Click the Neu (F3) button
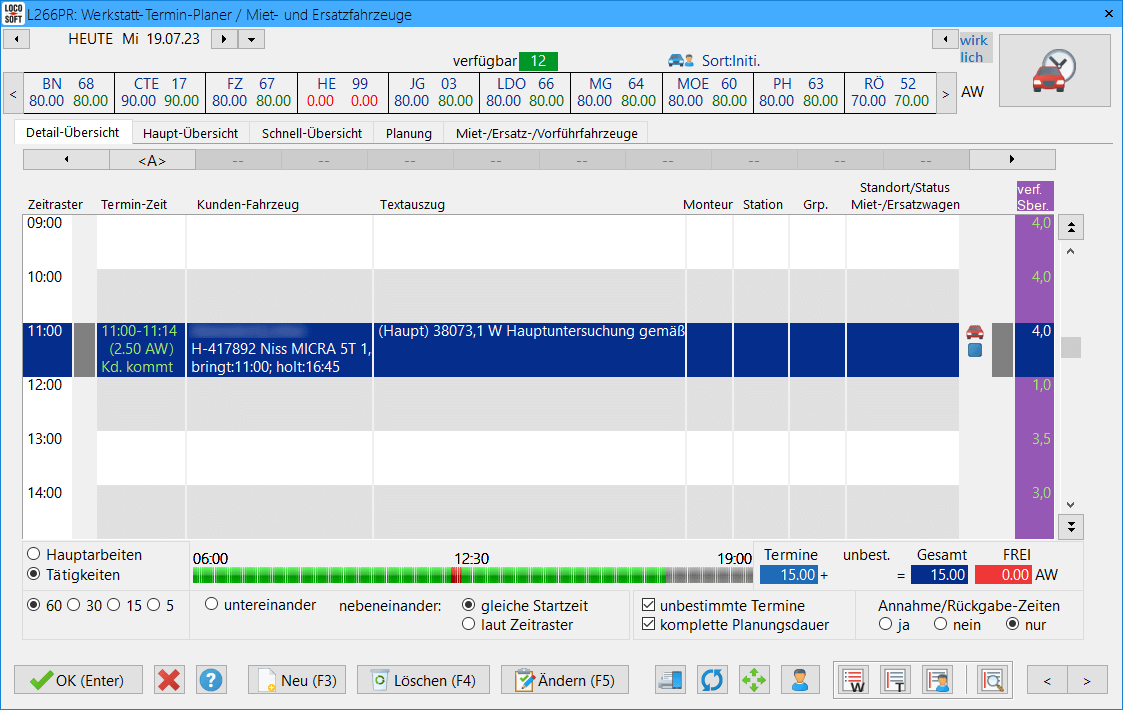The width and height of the screenshot is (1123, 710). (297, 680)
